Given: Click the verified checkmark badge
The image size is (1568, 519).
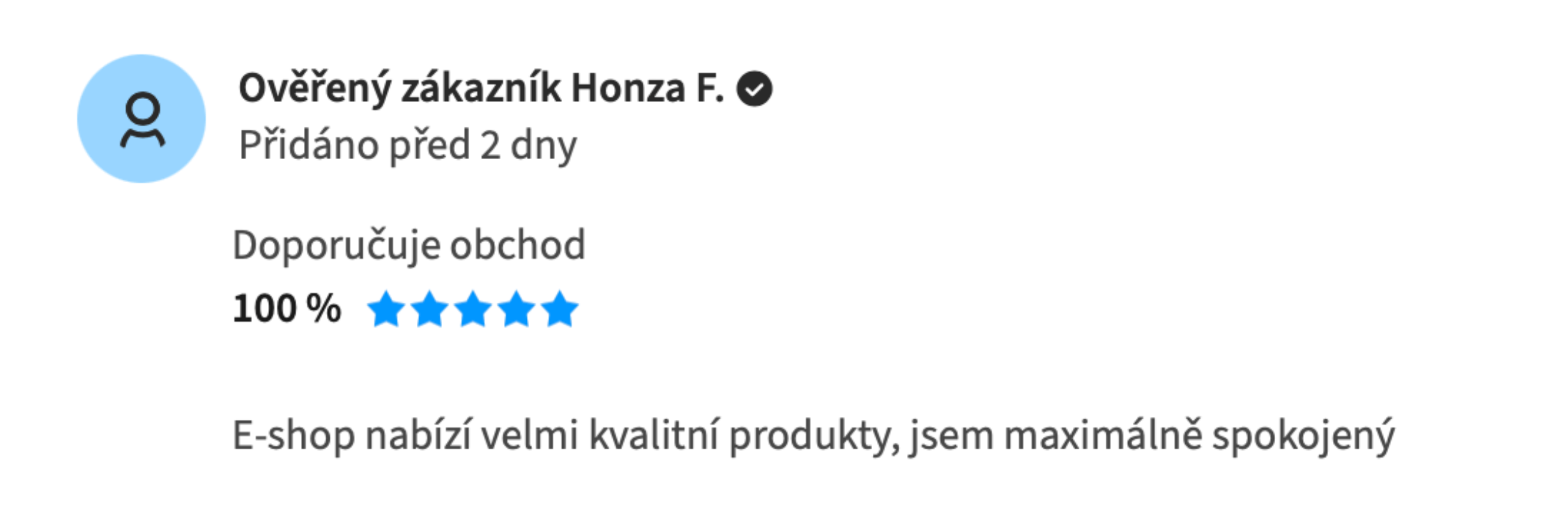Looking at the screenshot, I should point(754,89).
